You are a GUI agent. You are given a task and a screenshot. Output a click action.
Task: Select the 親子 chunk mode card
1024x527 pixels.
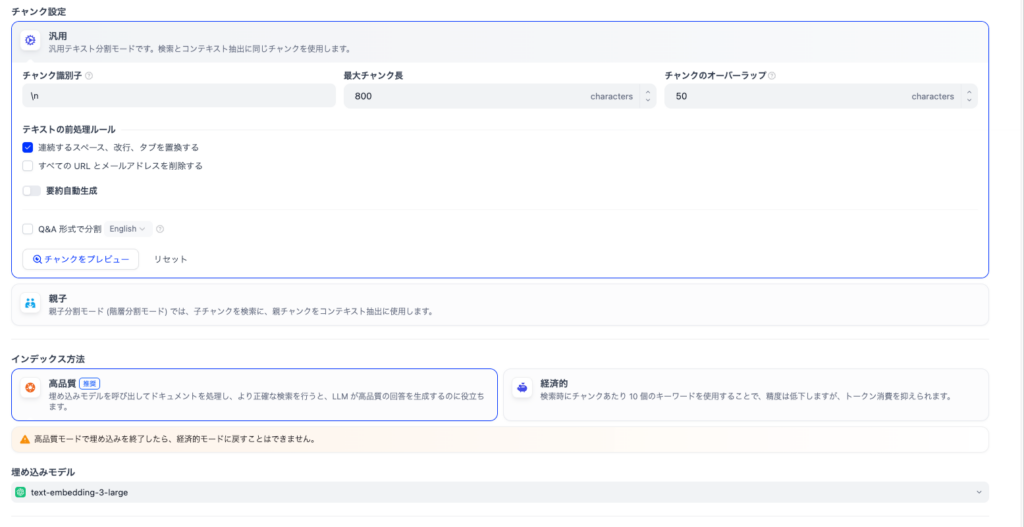pyautogui.click(x=500, y=304)
